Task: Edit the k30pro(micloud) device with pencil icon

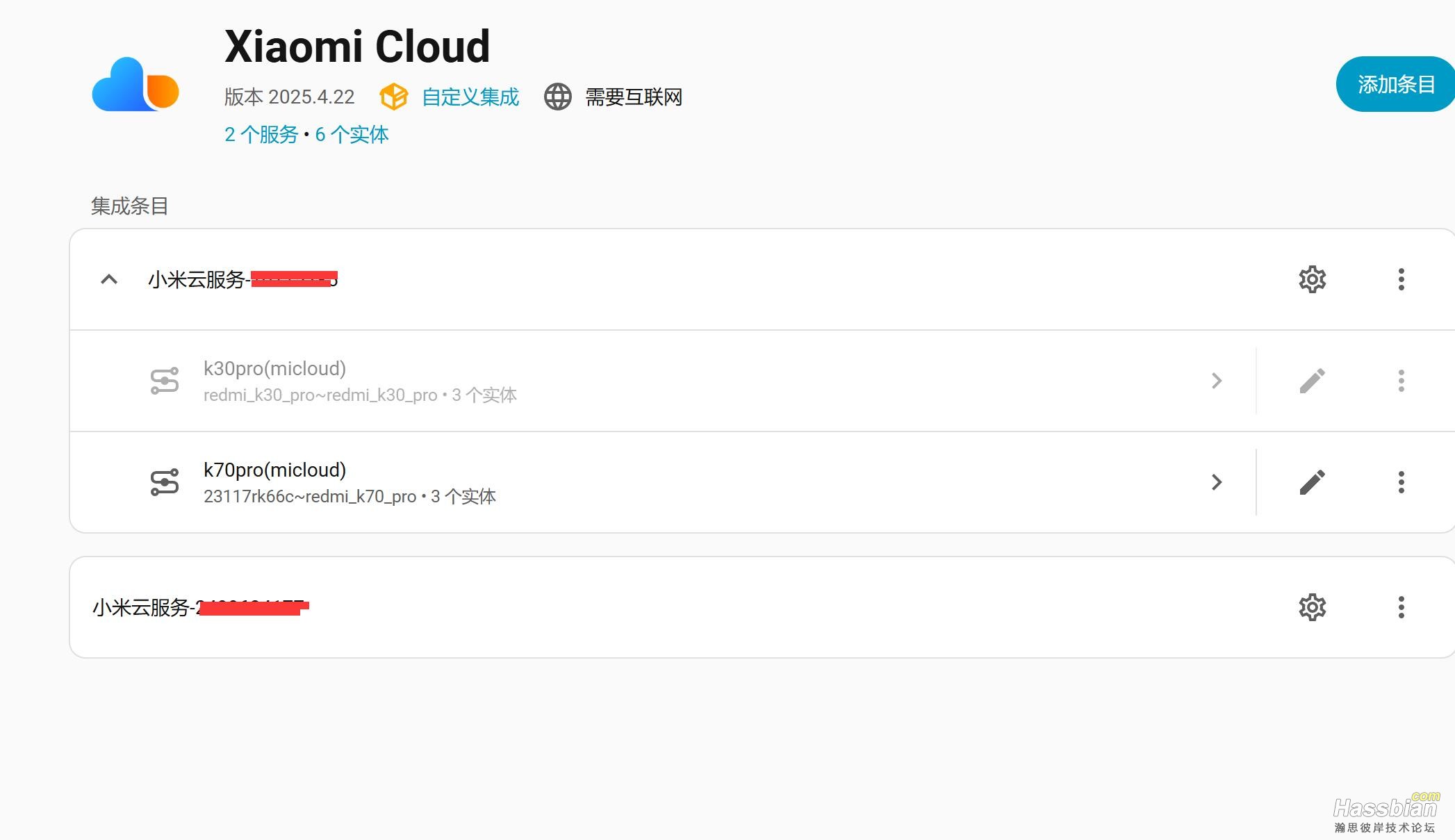Action: [x=1312, y=381]
